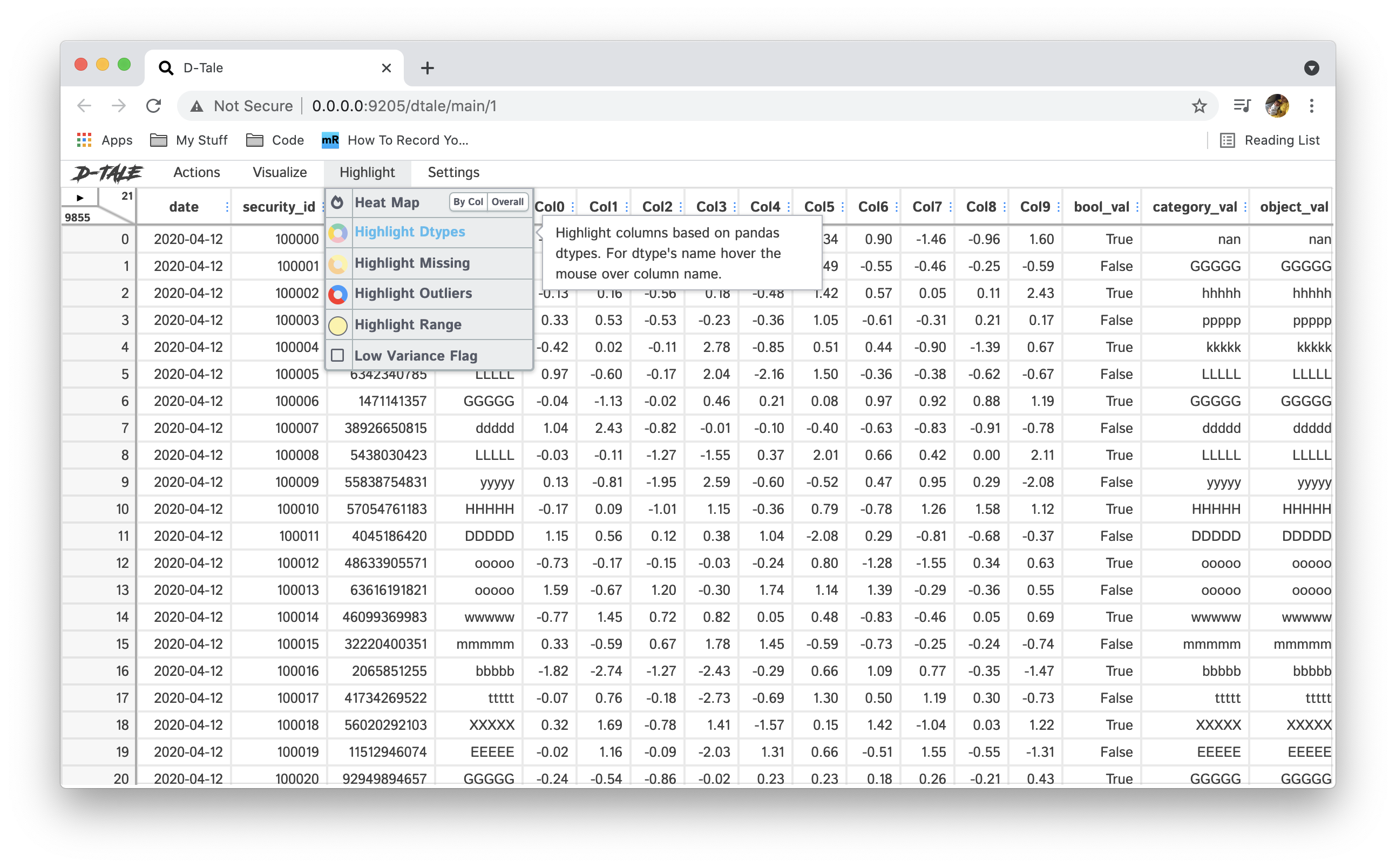Bookmark the page with the star icon
This screenshot has width=1396, height=868.
[x=1198, y=106]
